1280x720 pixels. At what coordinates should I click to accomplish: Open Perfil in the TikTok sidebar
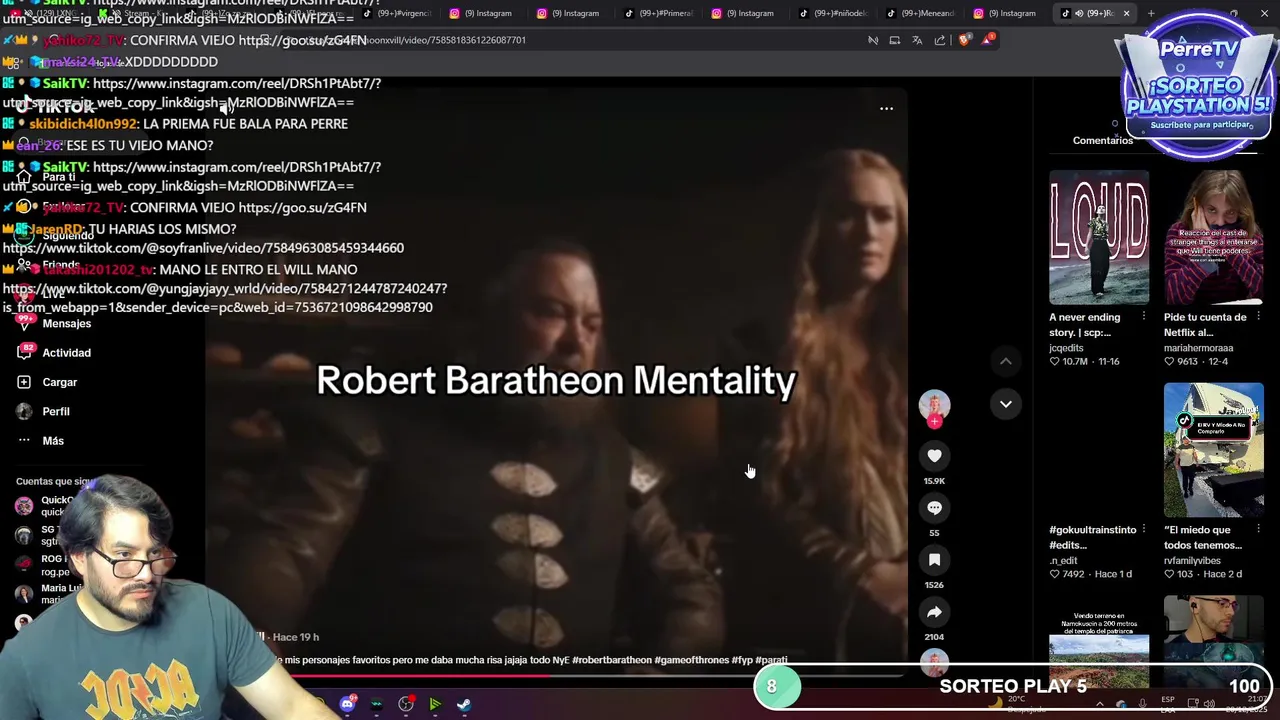[56, 411]
